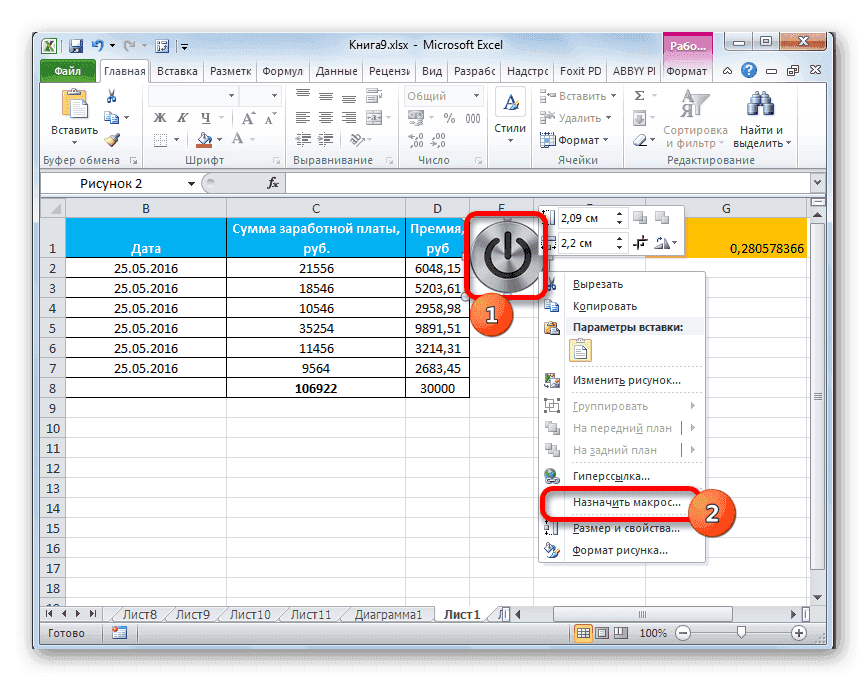Switch to the Диаграмма1 sheet tab
This screenshot has width=868, height=681.
[x=390, y=616]
